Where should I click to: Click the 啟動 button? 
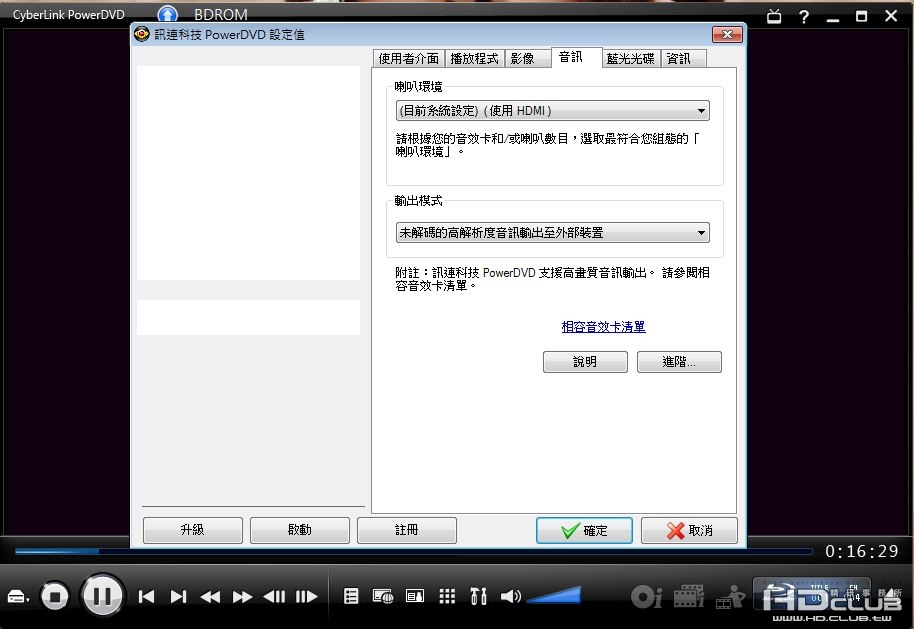(x=300, y=530)
